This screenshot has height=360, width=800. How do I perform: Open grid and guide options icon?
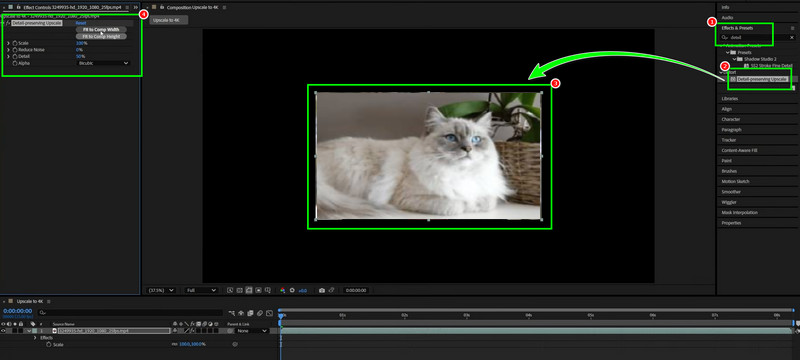point(268,290)
